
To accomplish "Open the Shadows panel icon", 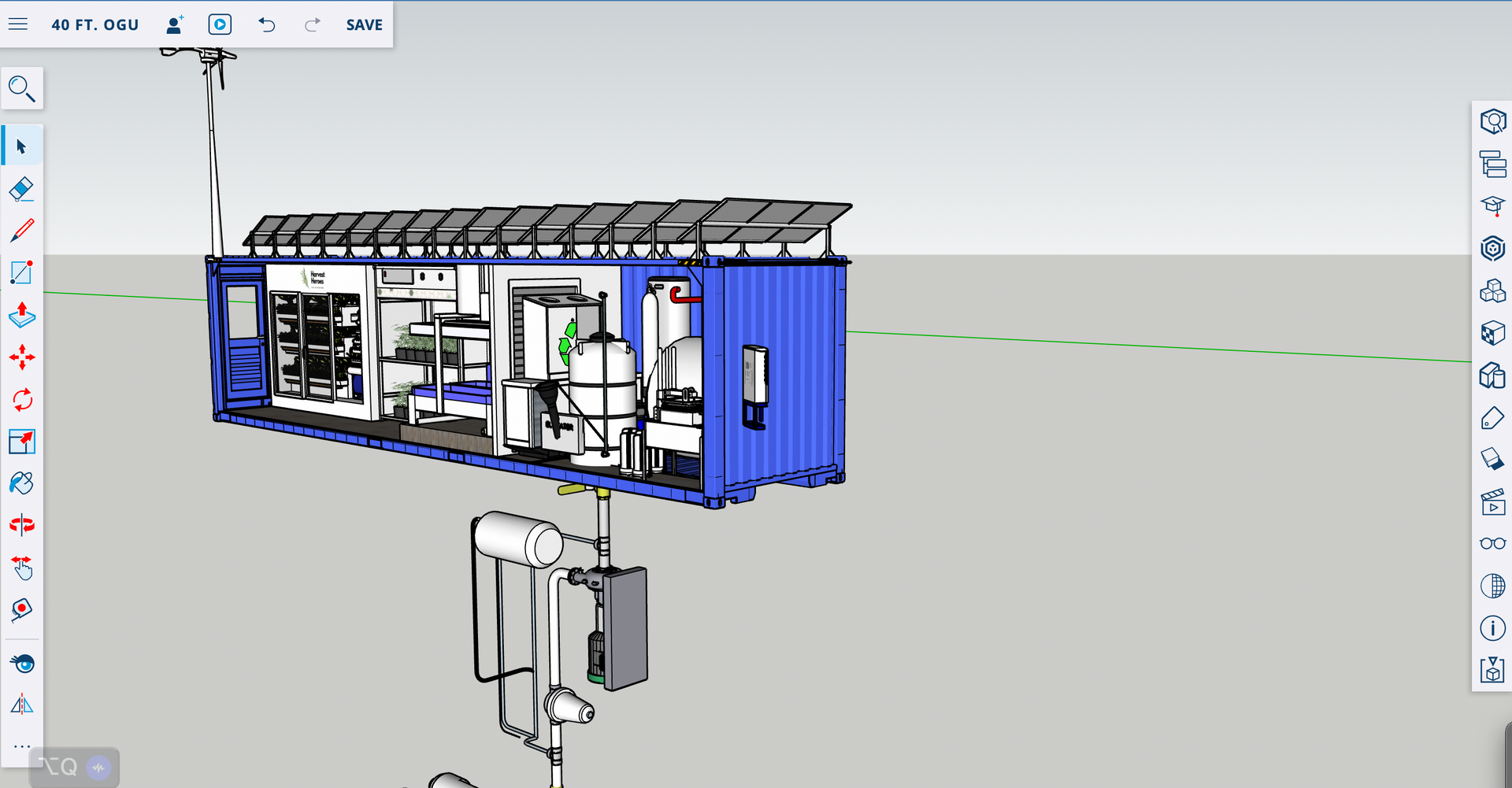I will (x=1493, y=460).
